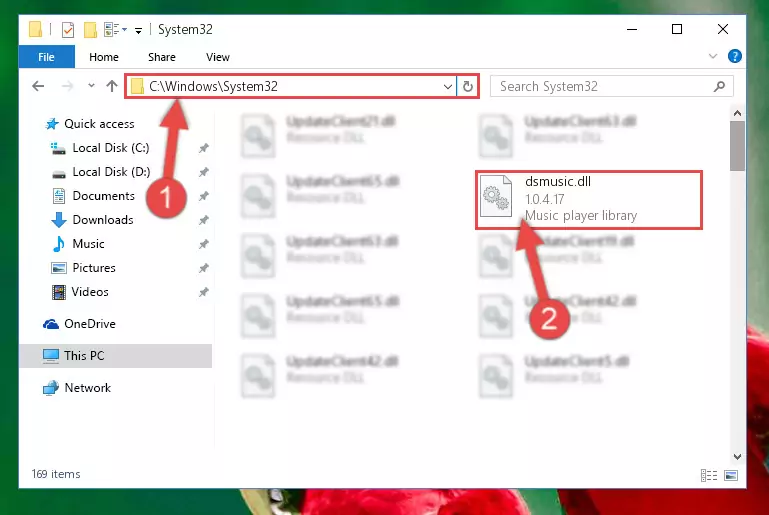Expand the address bar history dropdown
The height and width of the screenshot is (515, 769).
[x=447, y=87]
